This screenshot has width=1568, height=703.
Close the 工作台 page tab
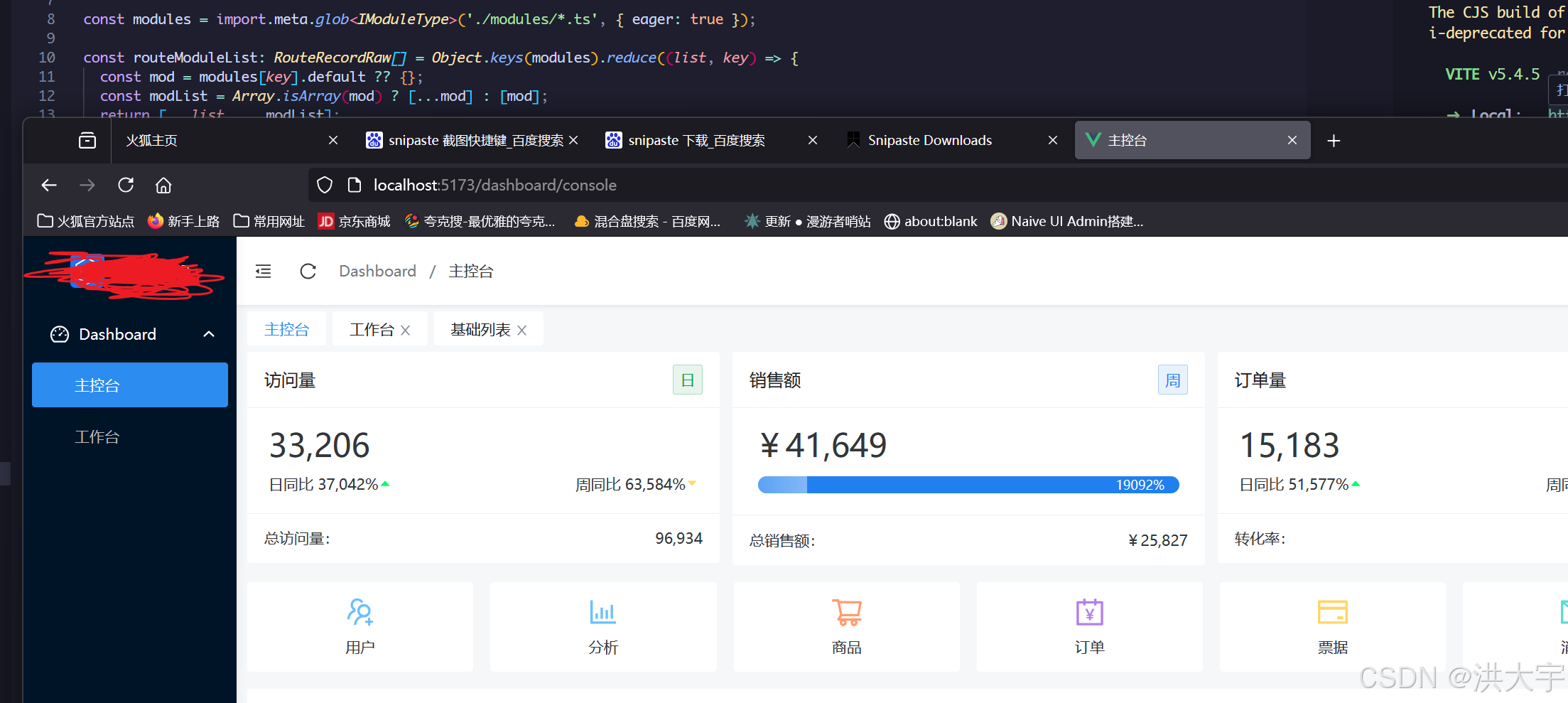(x=405, y=330)
